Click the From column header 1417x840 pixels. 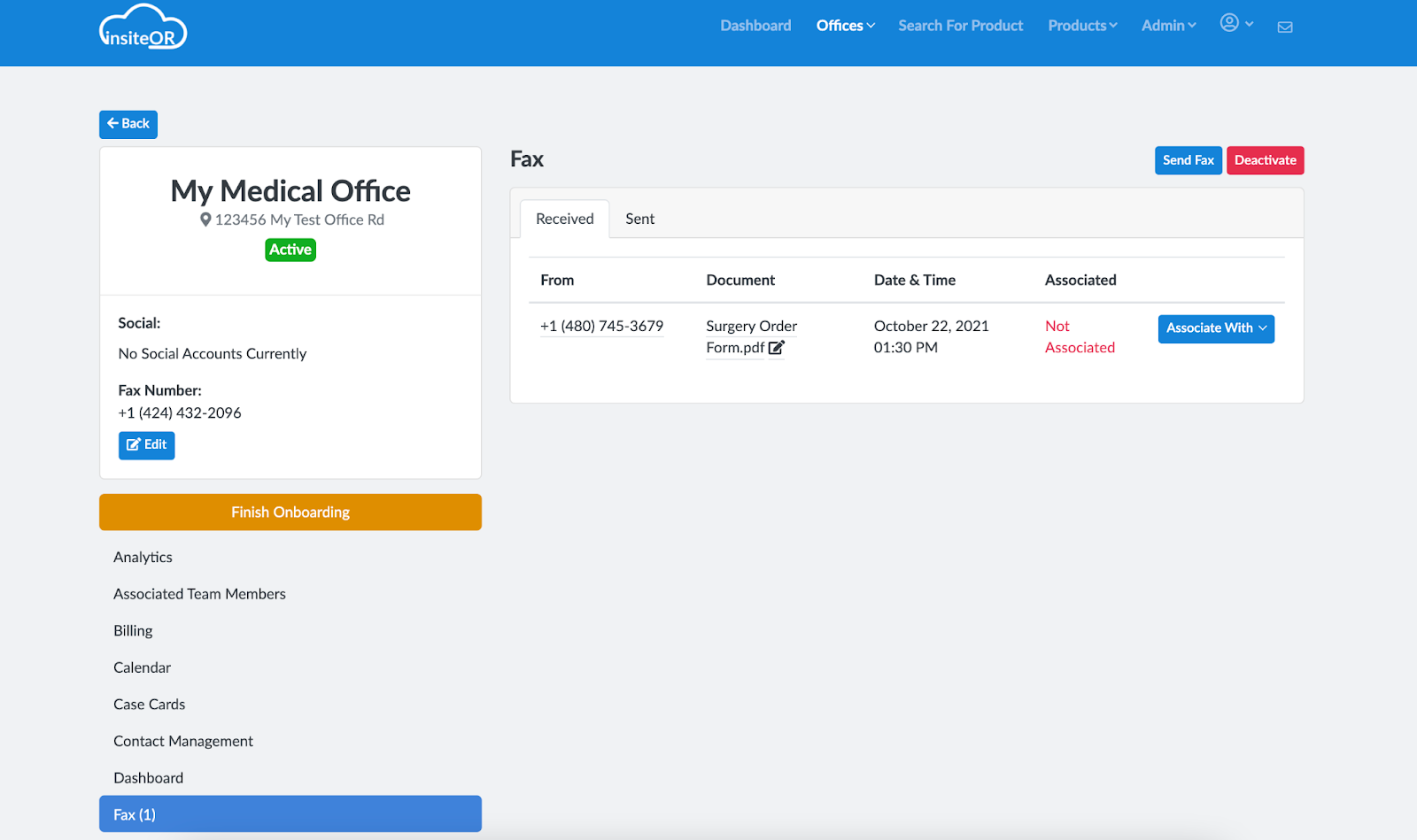[557, 280]
